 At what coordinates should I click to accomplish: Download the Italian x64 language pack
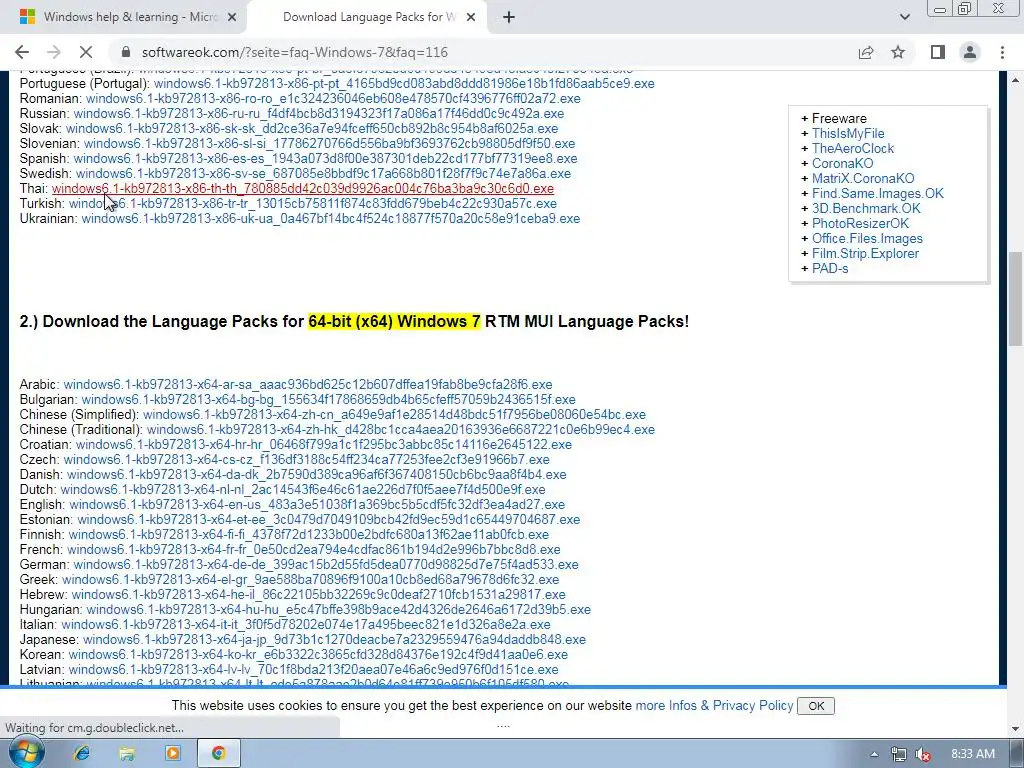click(x=306, y=625)
